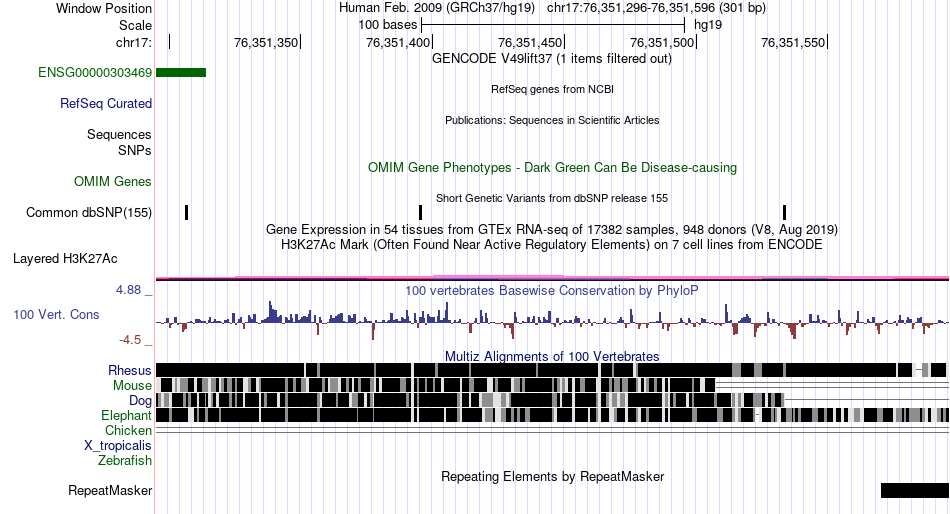The image size is (950, 514).
Task: Click Multiz Alignments of 100 Vertebrates title
Action: coord(552,356)
